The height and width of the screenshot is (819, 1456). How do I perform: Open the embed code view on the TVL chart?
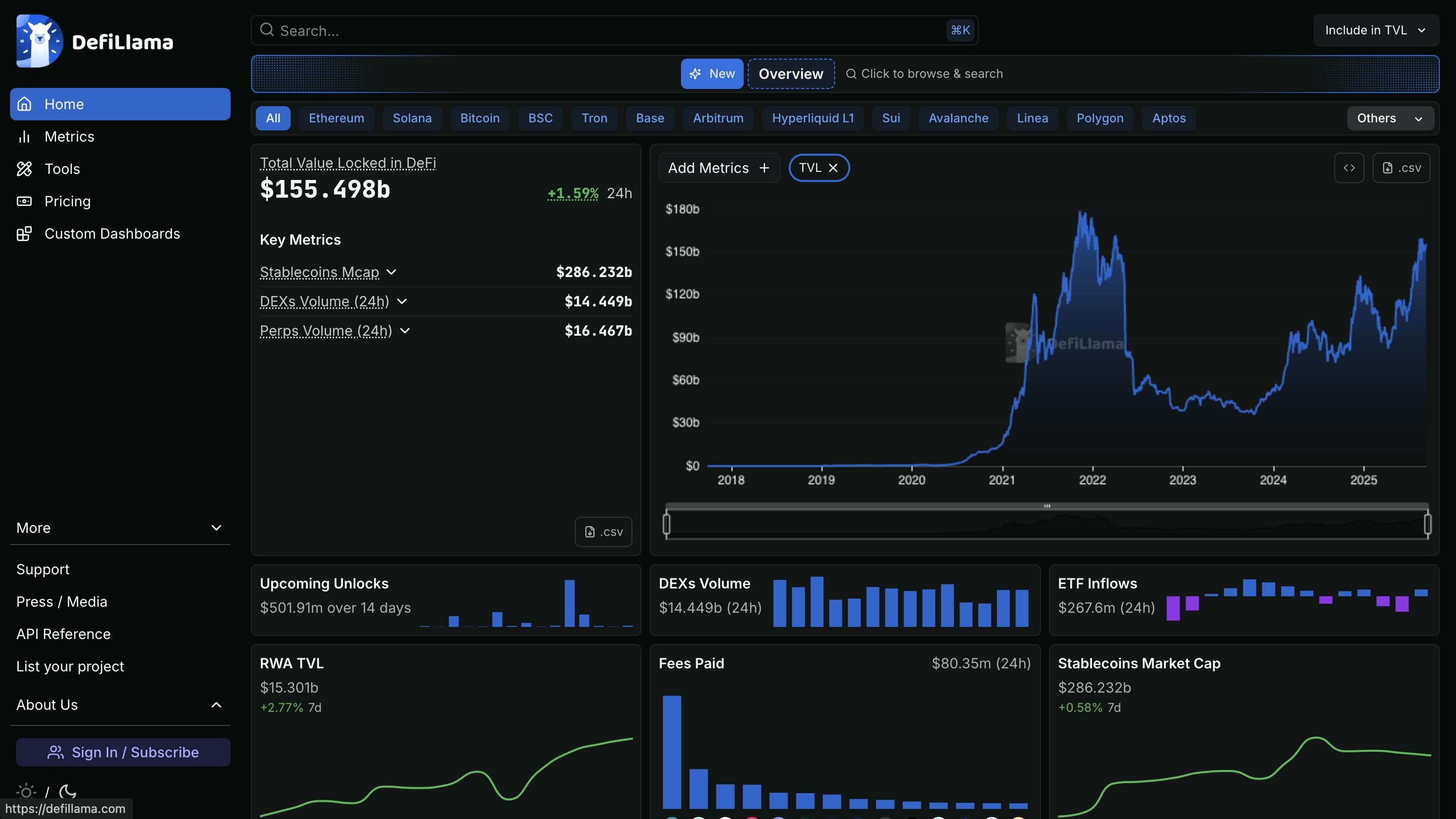(x=1350, y=167)
